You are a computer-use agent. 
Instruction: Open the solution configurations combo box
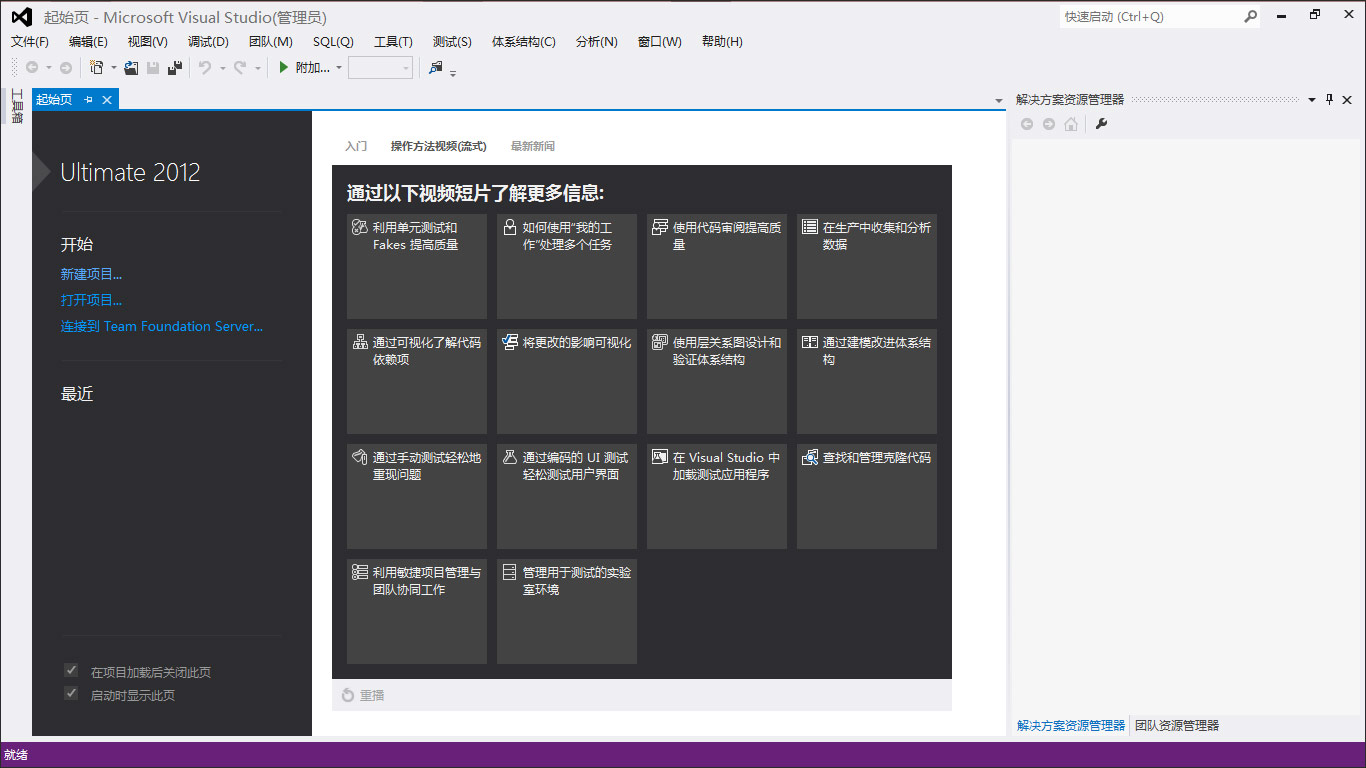(380, 68)
